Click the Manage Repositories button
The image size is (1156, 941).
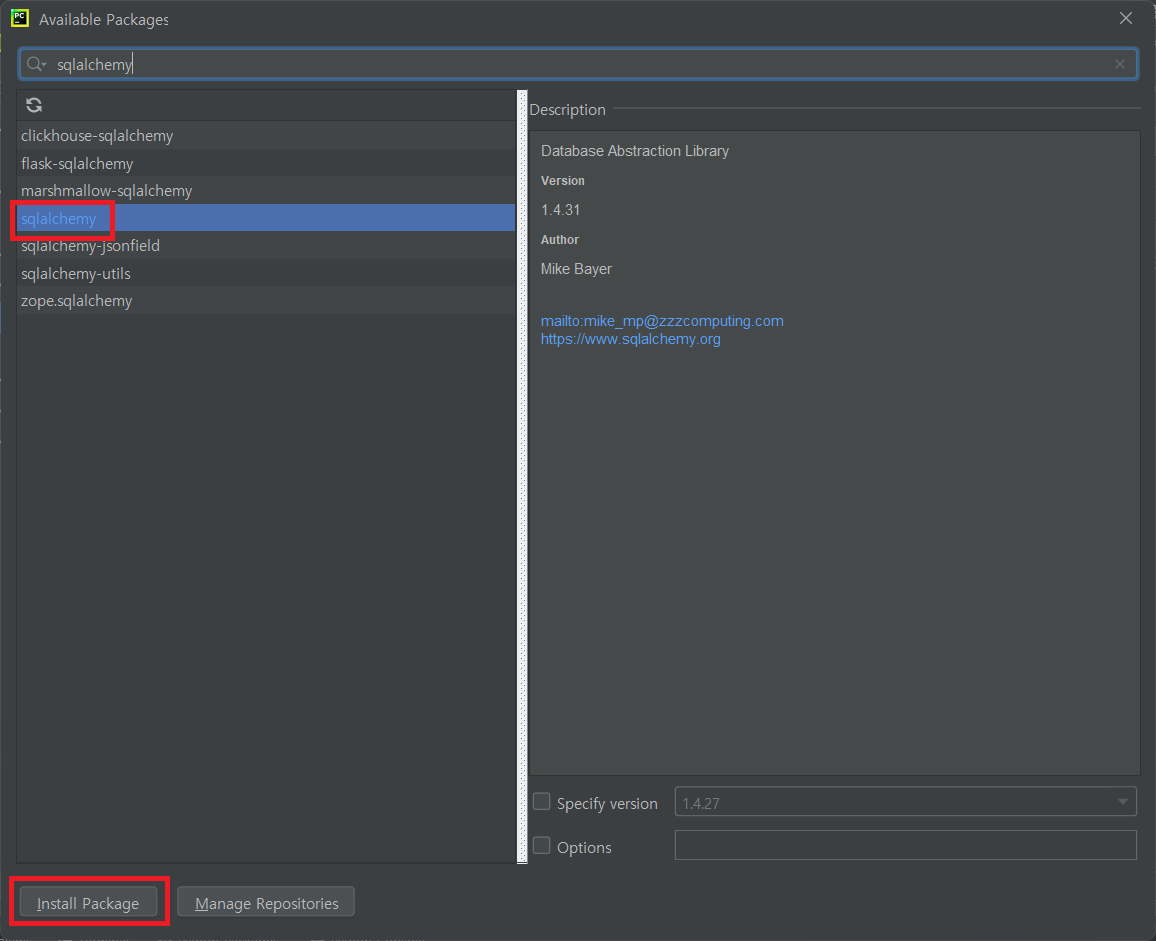266,902
